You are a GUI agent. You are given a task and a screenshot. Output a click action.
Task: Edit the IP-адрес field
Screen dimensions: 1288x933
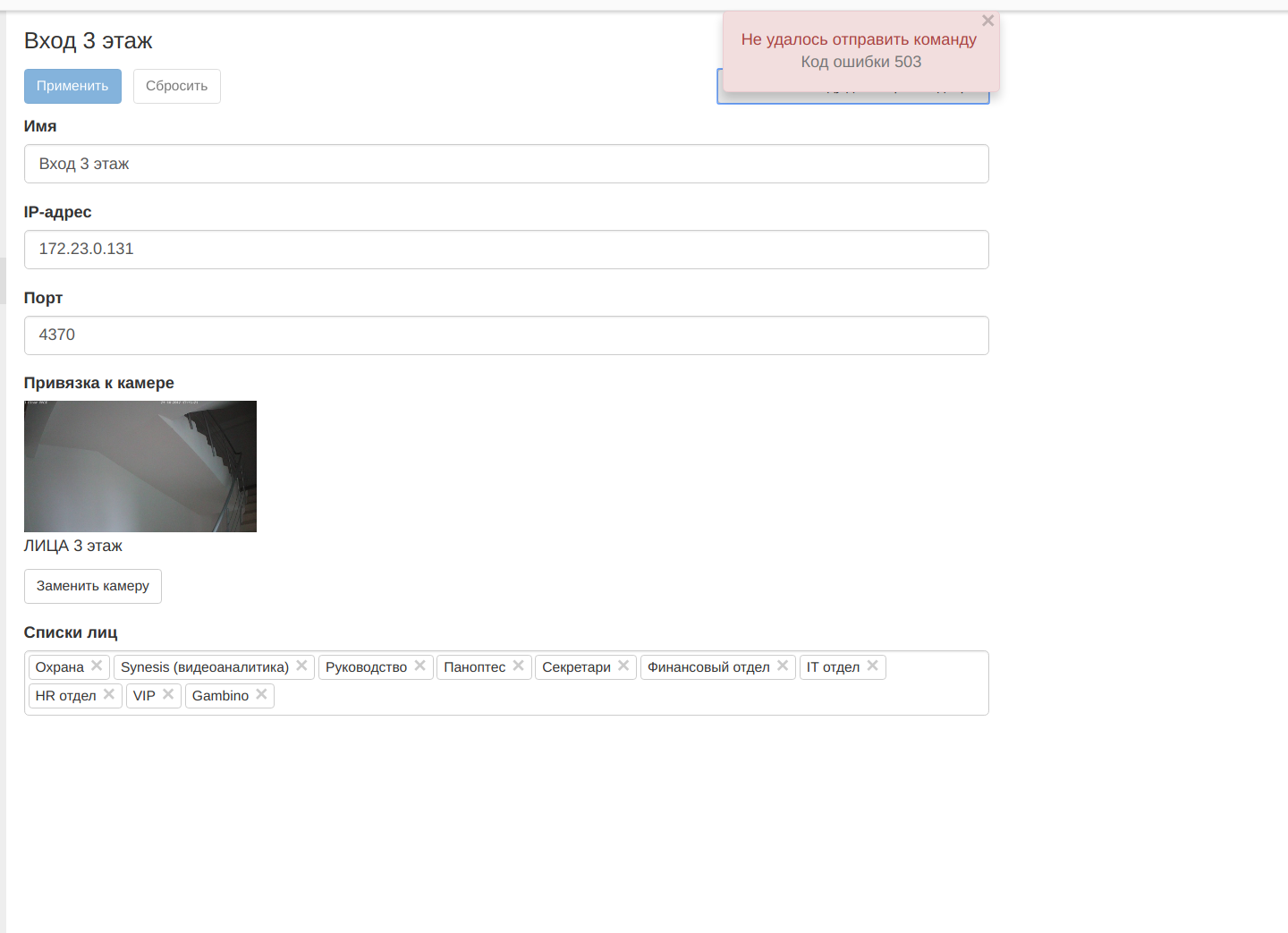pyautogui.click(x=506, y=250)
